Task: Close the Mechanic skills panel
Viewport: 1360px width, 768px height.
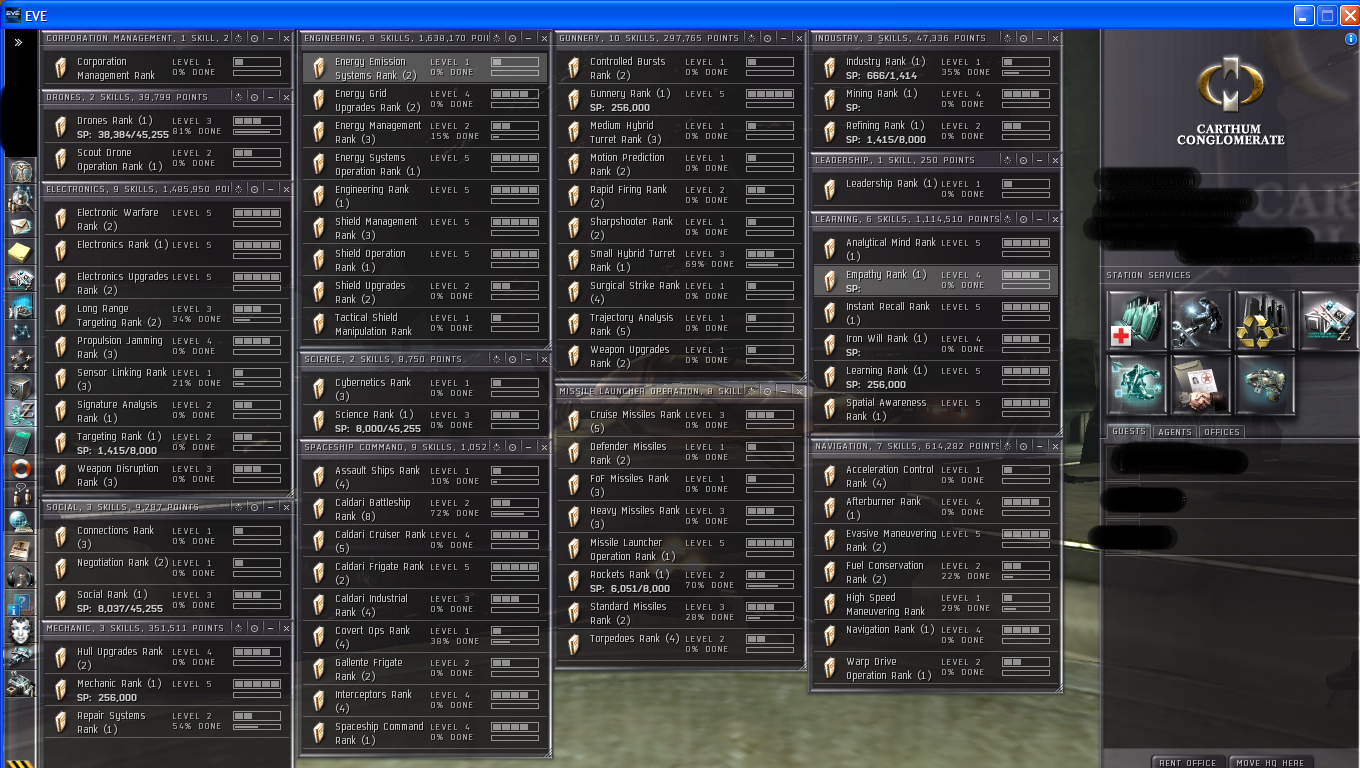Action: [287, 628]
